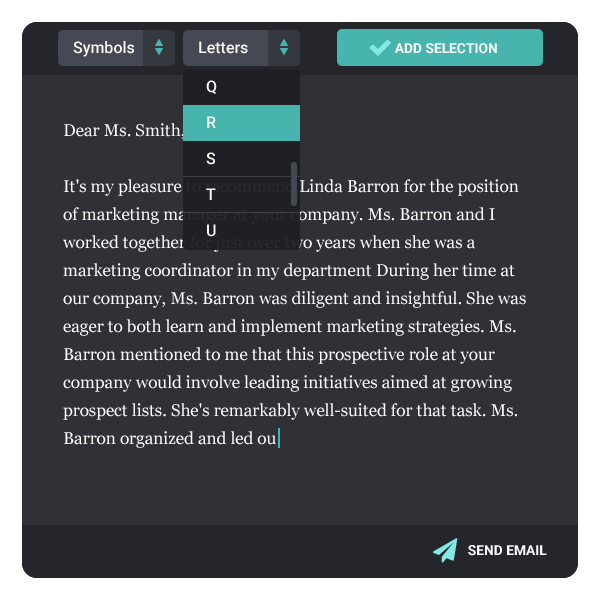Open the Letters dropdown
The image size is (600, 600).
[x=241, y=48]
